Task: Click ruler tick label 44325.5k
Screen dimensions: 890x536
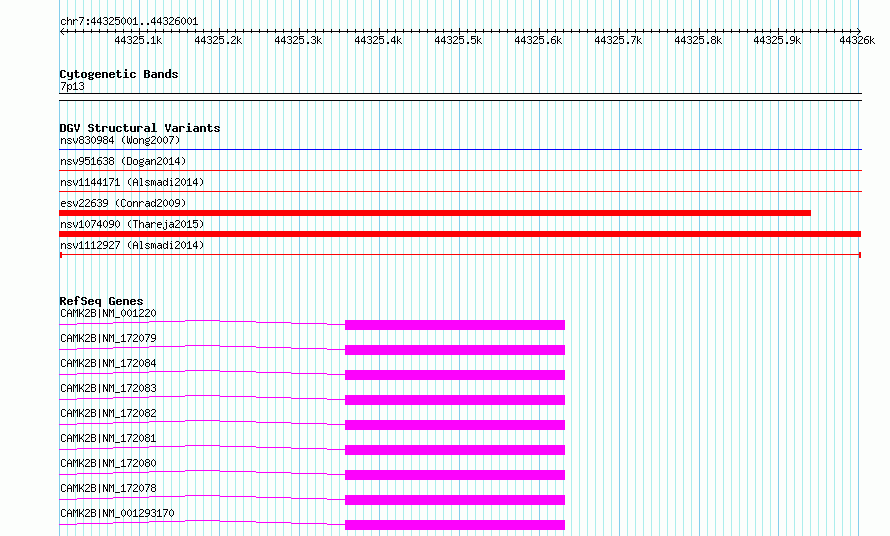Action: (458, 40)
